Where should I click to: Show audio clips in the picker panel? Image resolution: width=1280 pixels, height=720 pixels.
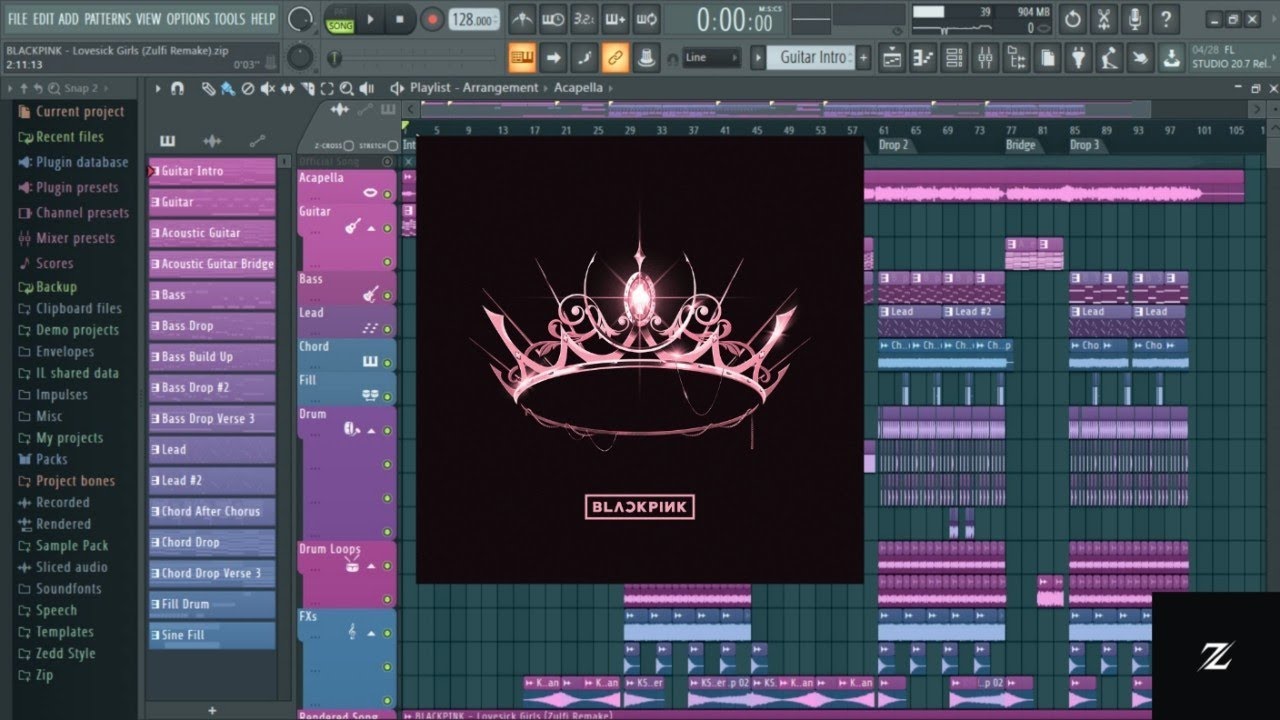212,141
